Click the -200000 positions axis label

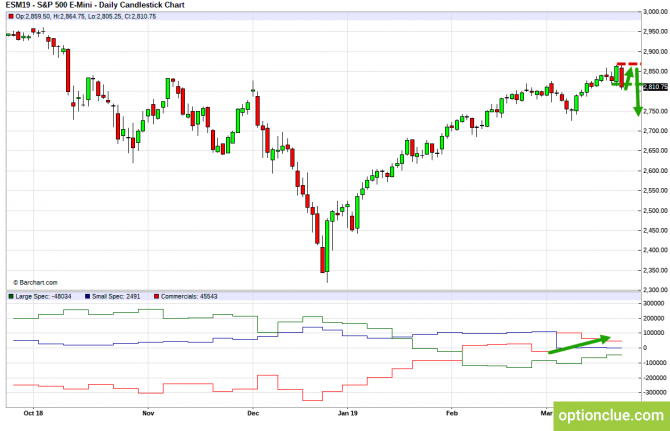tap(654, 378)
